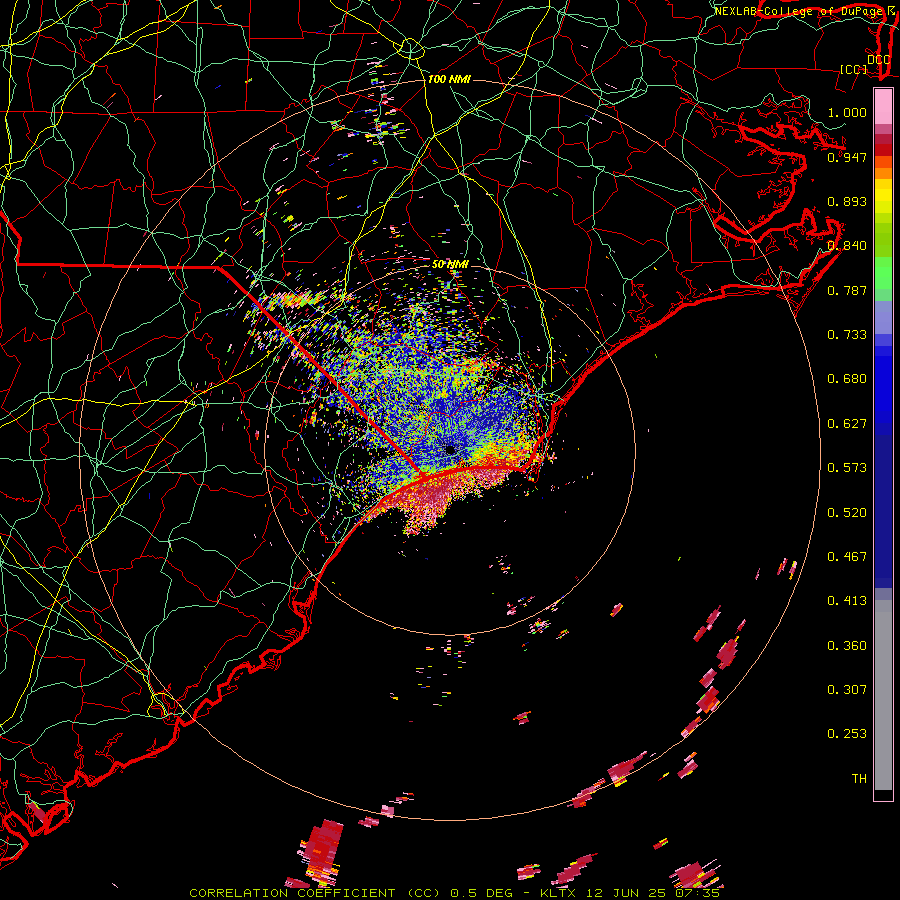Click the 0.467 color scale value

click(x=847, y=556)
